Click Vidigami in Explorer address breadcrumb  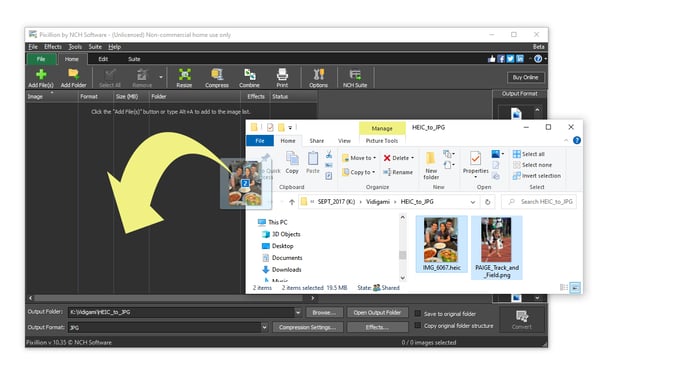coord(378,202)
